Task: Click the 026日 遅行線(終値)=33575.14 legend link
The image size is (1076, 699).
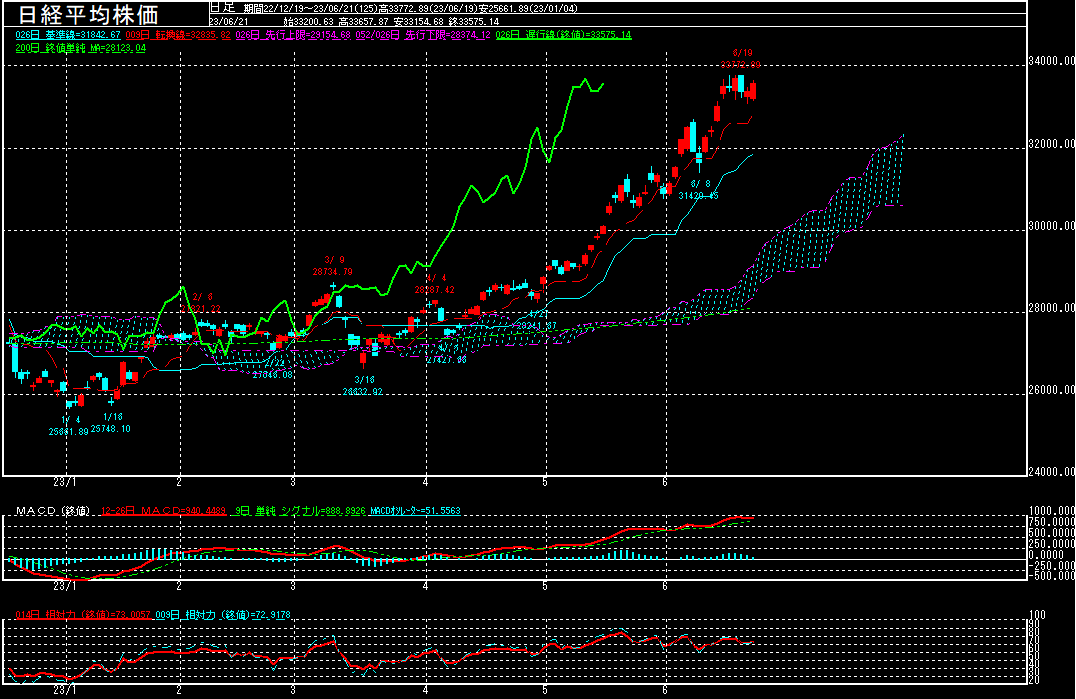Action: pyautogui.click(x=563, y=35)
